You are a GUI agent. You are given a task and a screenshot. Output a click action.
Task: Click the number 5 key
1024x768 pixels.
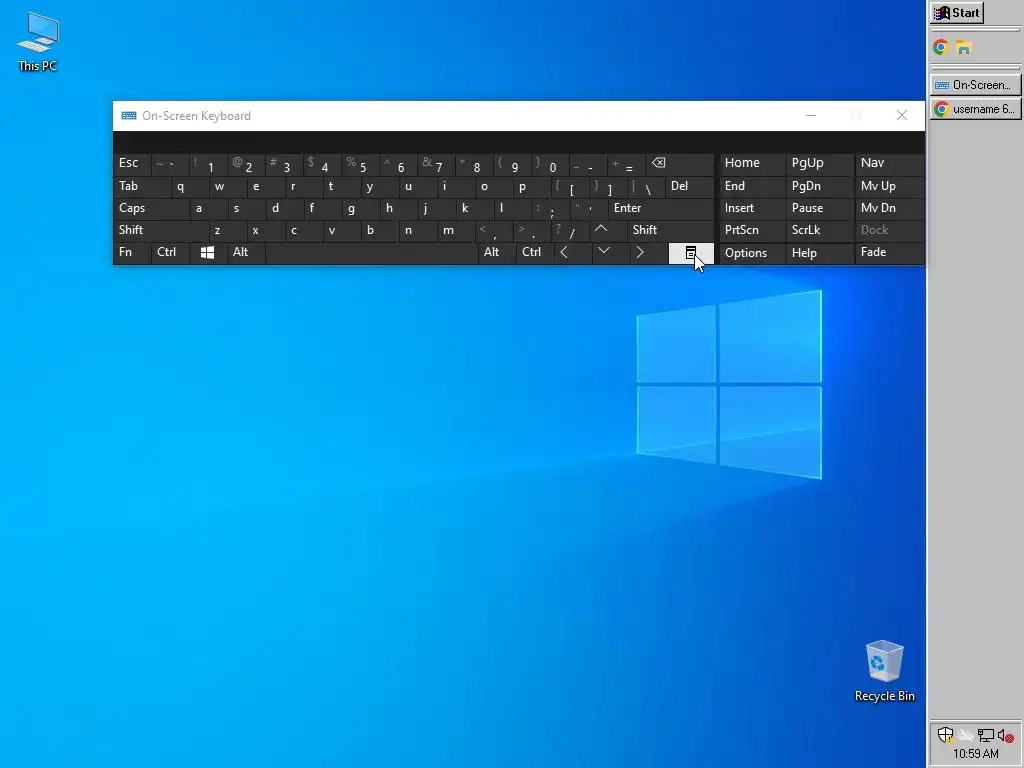click(x=360, y=163)
